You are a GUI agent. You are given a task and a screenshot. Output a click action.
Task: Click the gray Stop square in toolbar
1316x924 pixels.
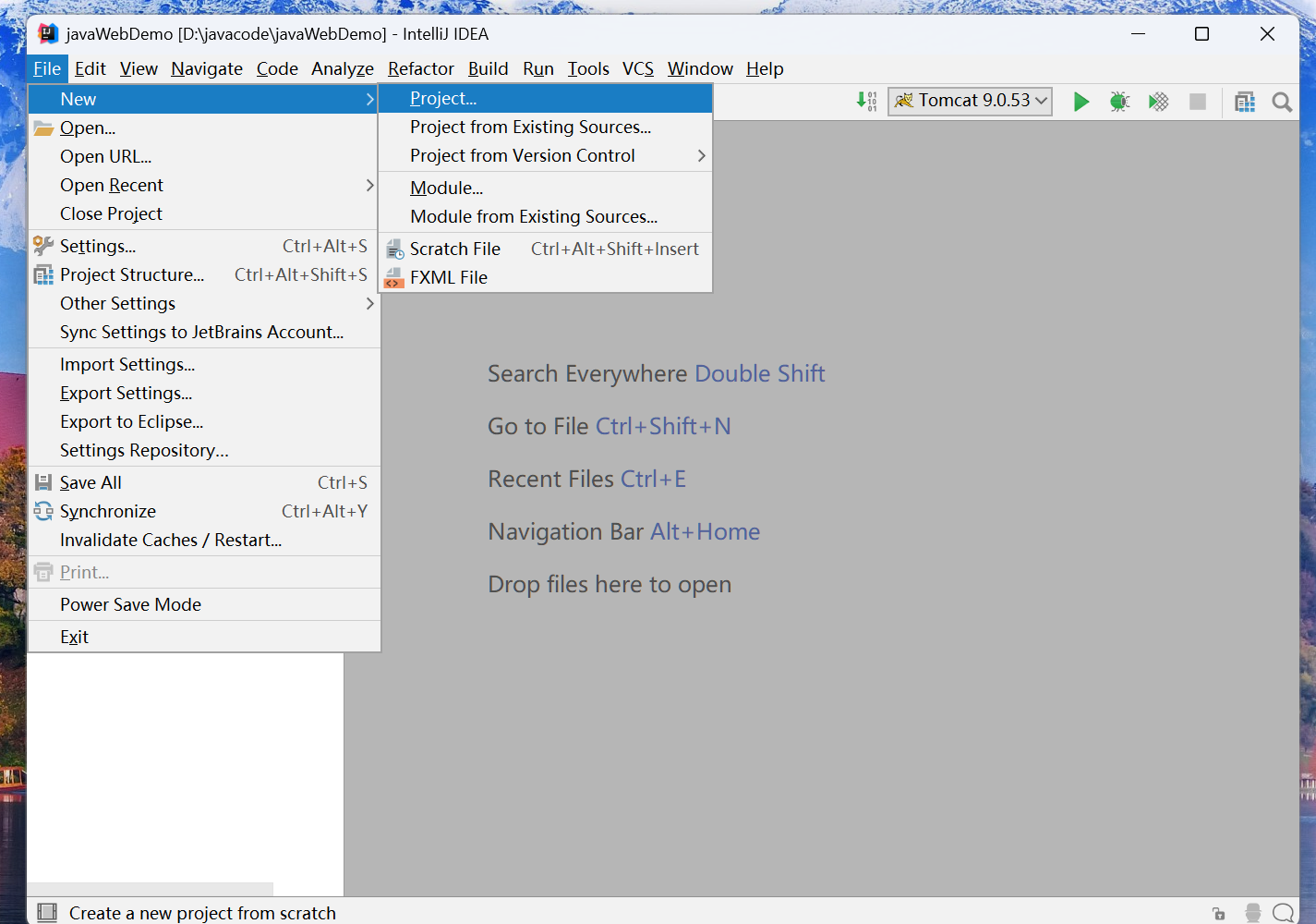tap(1198, 101)
